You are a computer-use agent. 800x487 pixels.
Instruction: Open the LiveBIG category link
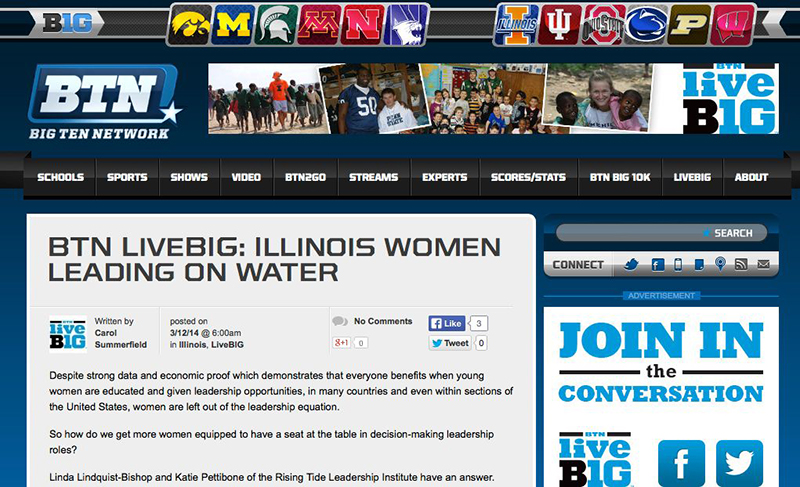coord(227,345)
